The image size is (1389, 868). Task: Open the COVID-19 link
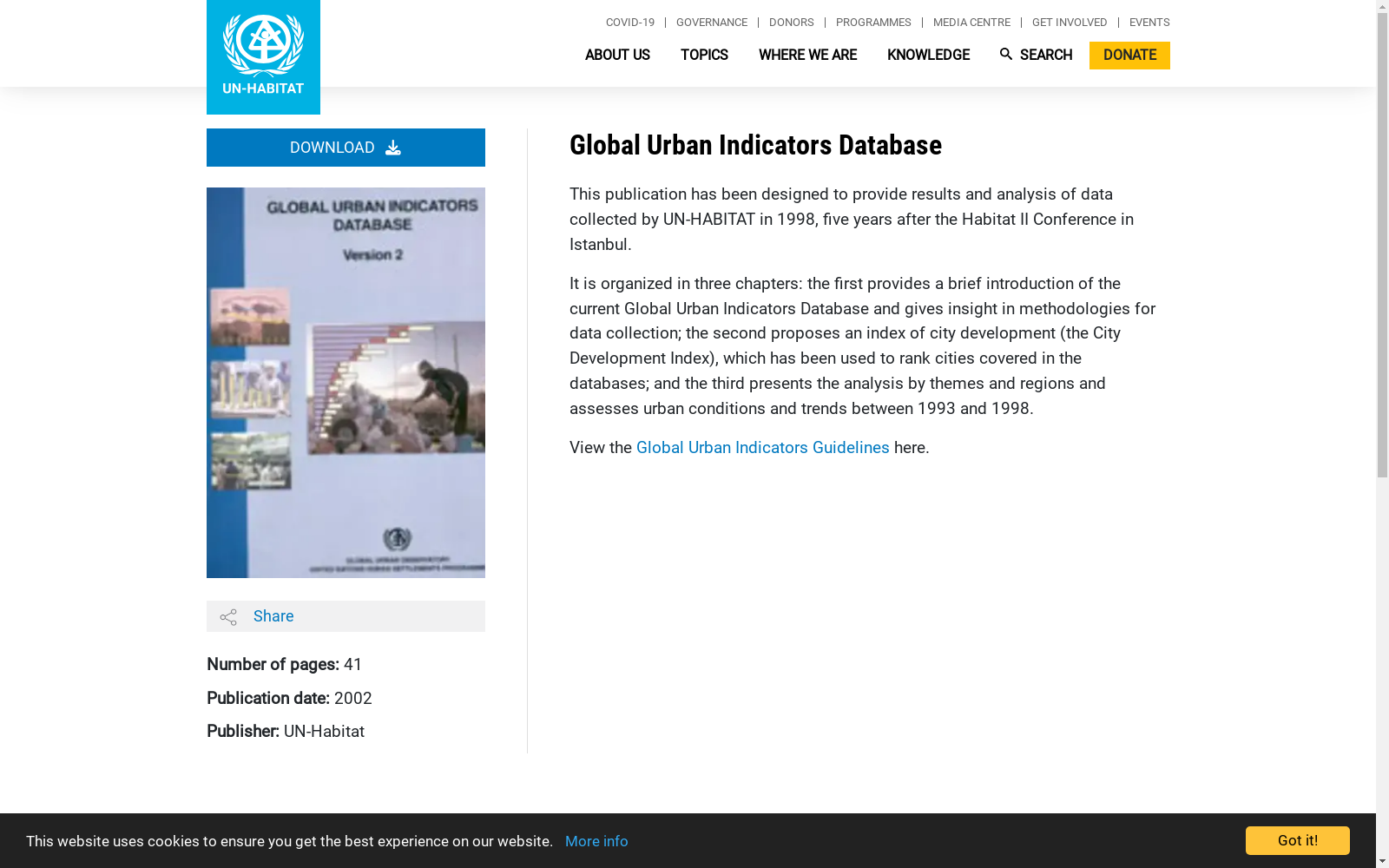(x=630, y=23)
